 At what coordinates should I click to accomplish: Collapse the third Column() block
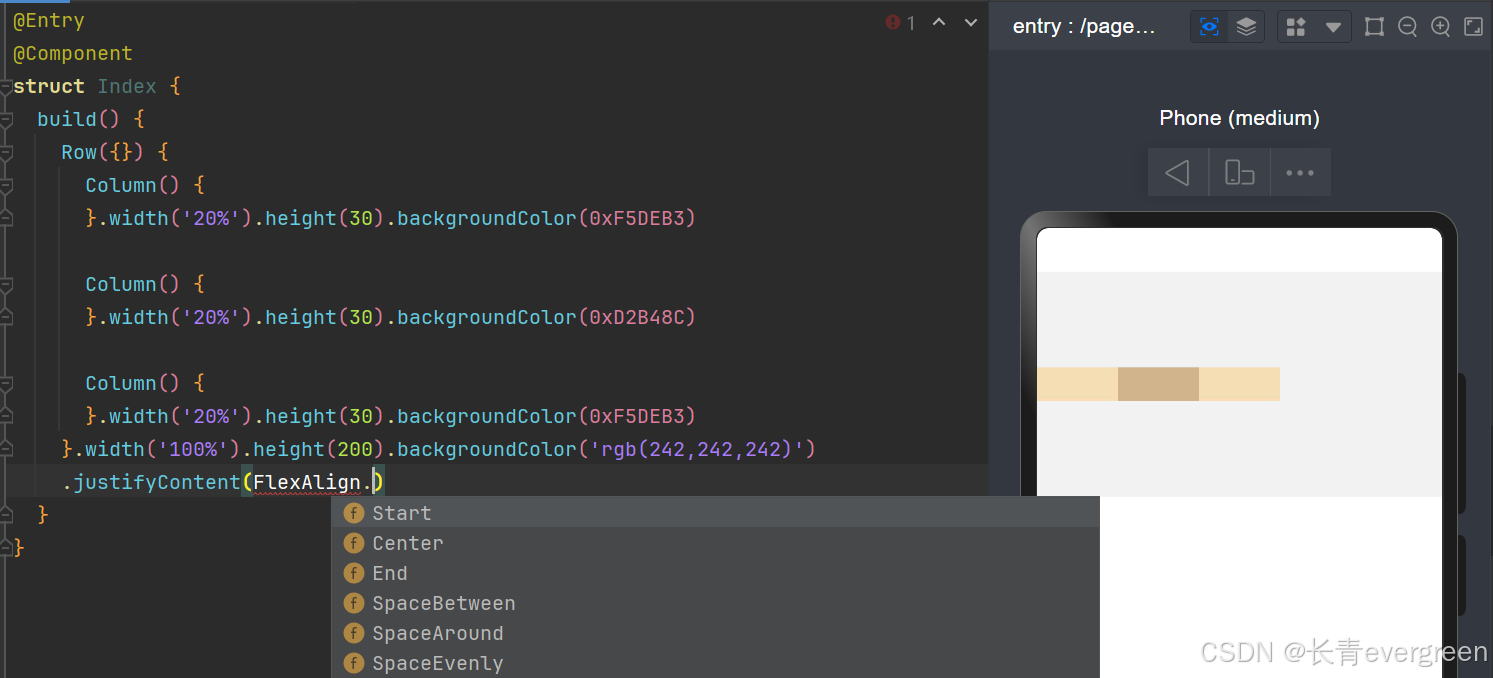[6, 383]
